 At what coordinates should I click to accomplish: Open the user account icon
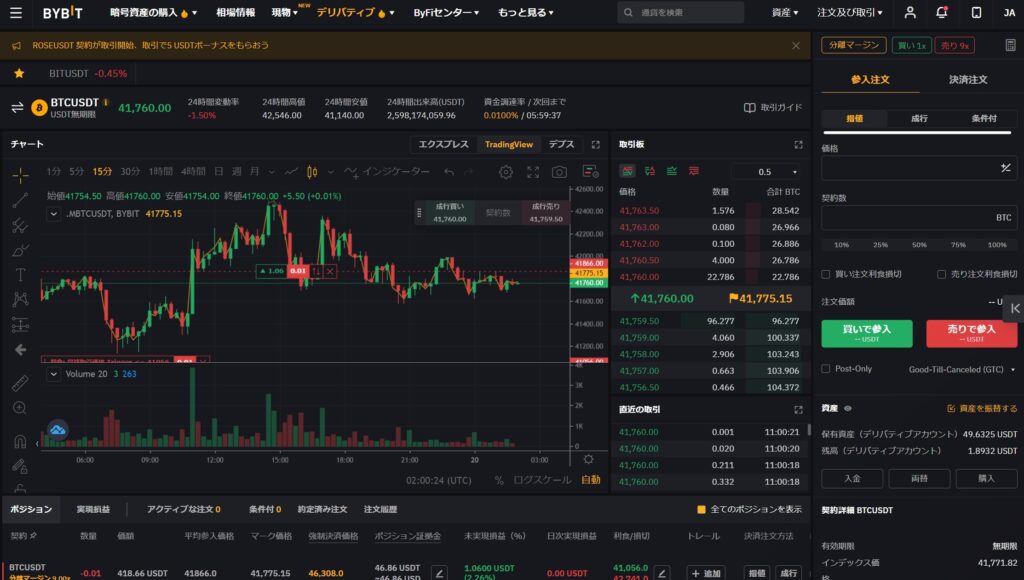910,12
